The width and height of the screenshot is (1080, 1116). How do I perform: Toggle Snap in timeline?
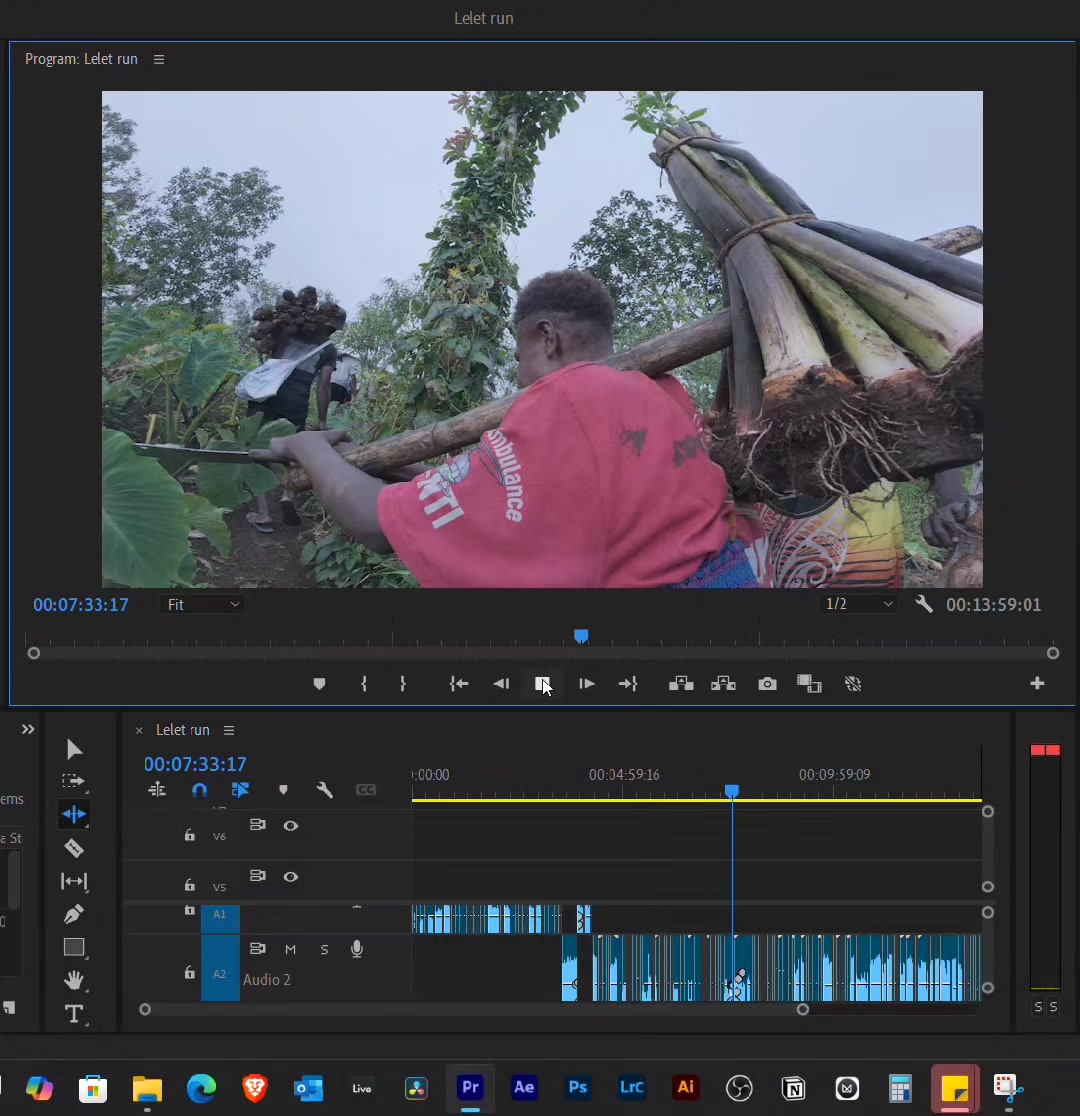[x=199, y=790]
